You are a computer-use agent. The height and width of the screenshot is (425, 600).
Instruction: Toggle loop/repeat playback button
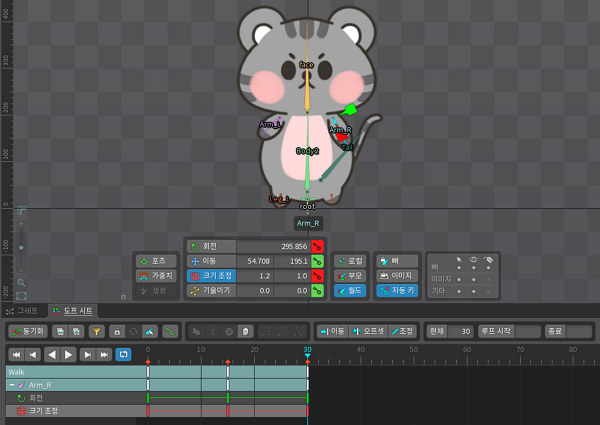point(123,355)
